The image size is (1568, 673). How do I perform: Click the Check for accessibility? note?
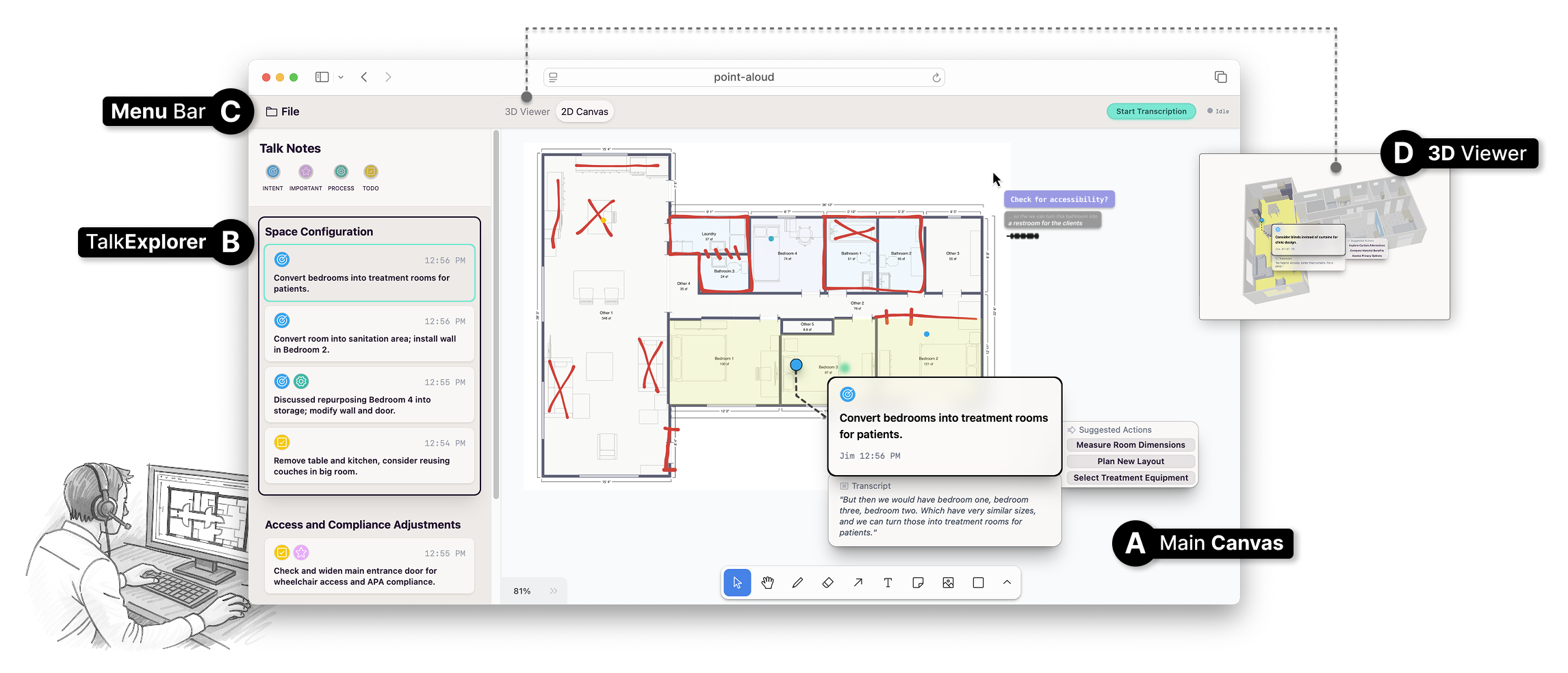(1059, 199)
